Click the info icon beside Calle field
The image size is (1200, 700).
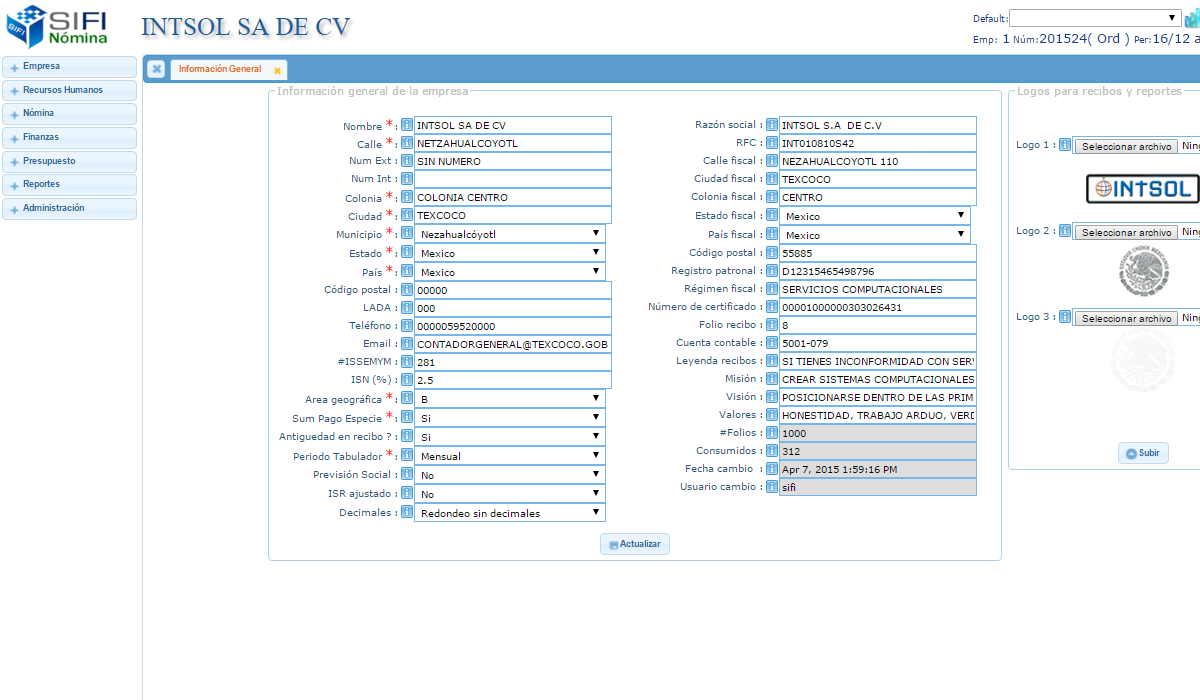pos(407,143)
